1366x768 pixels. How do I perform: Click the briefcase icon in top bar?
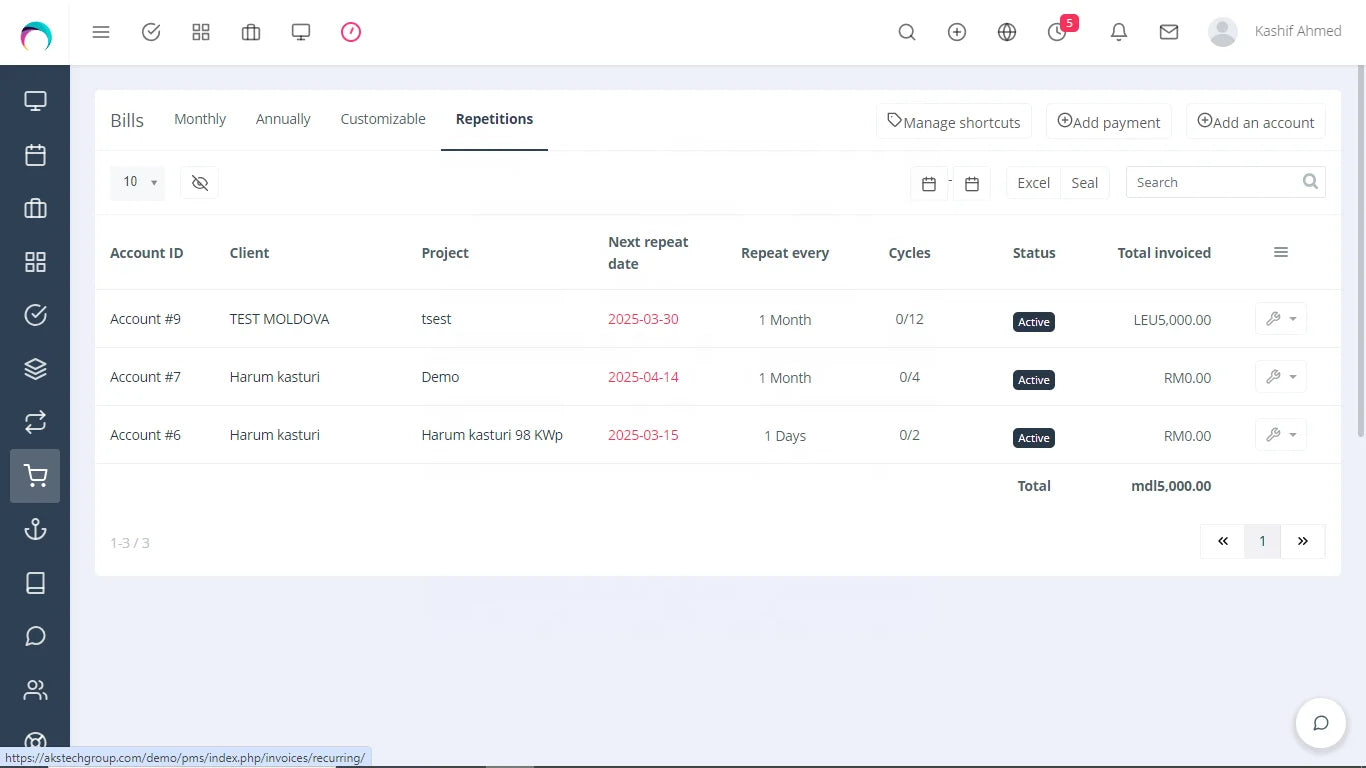click(251, 32)
